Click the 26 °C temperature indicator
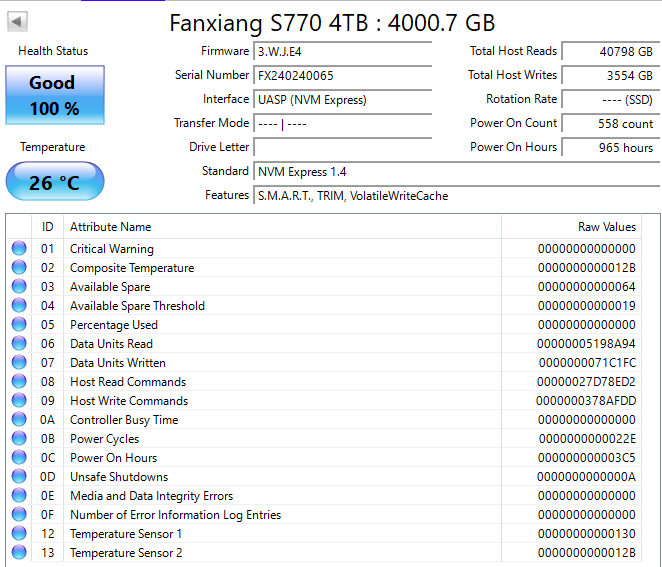The width and height of the screenshot is (662, 567). [x=54, y=182]
